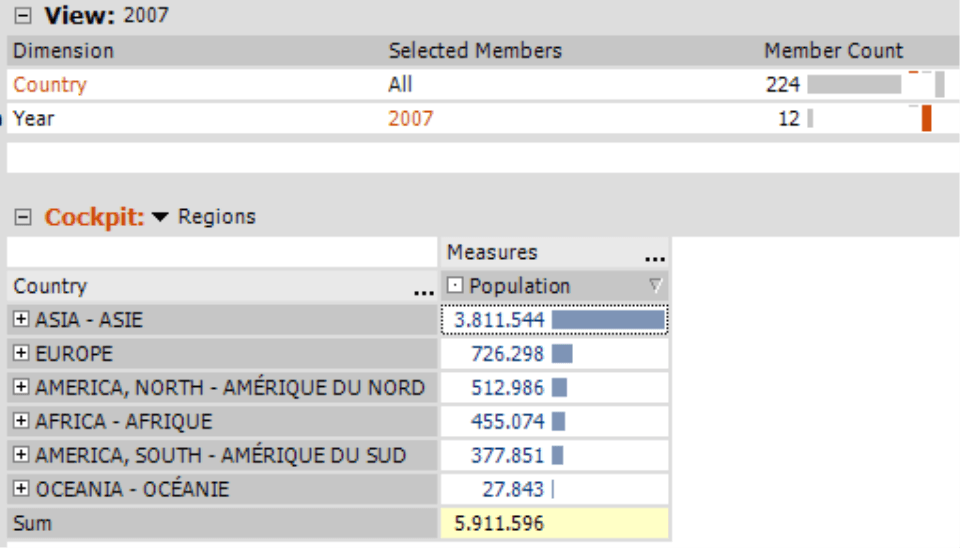The width and height of the screenshot is (960, 548).
Task: Click the Population filter triangle icon
Action: click(x=656, y=285)
